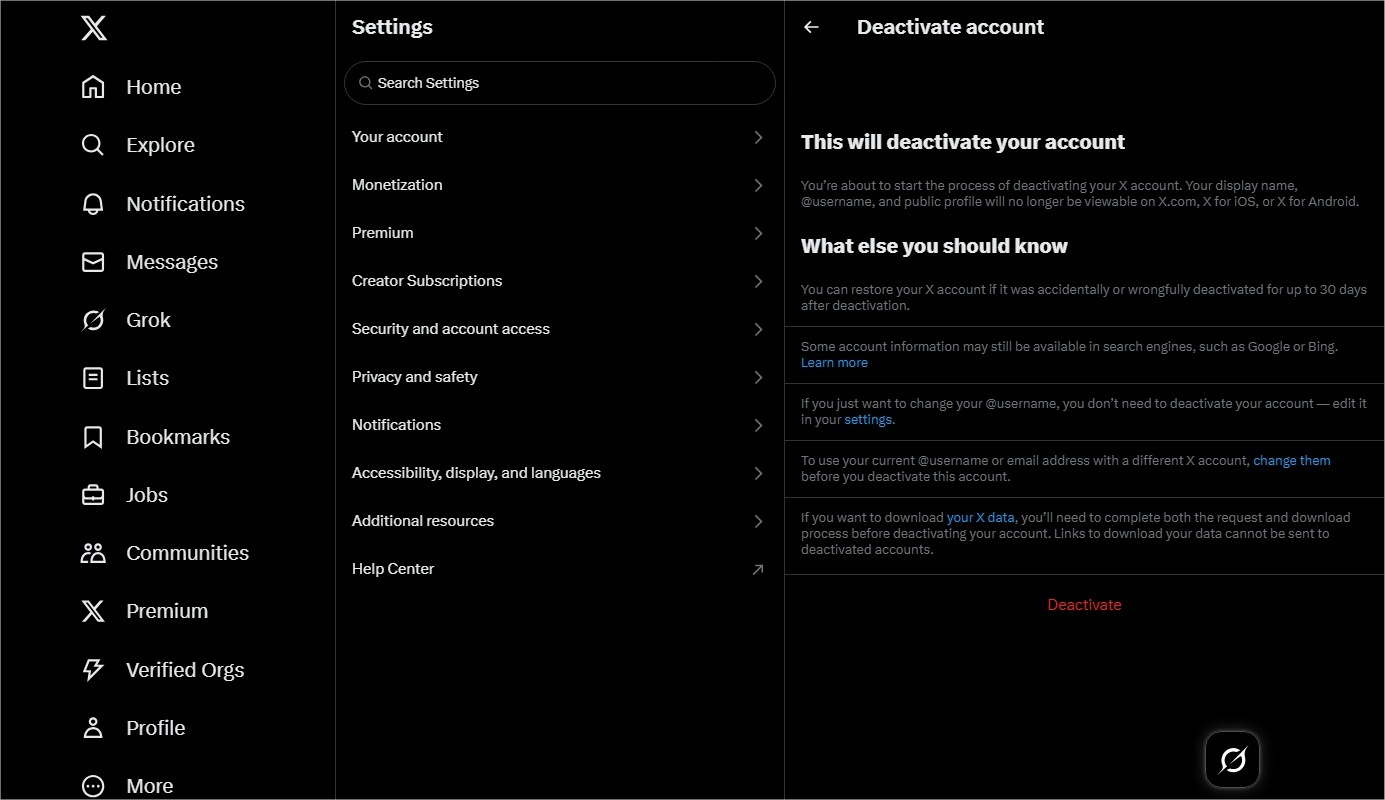Image resolution: width=1385 pixels, height=800 pixels.
Task: Click the Bookmarks icon
Action: click(x=93, y=437)
